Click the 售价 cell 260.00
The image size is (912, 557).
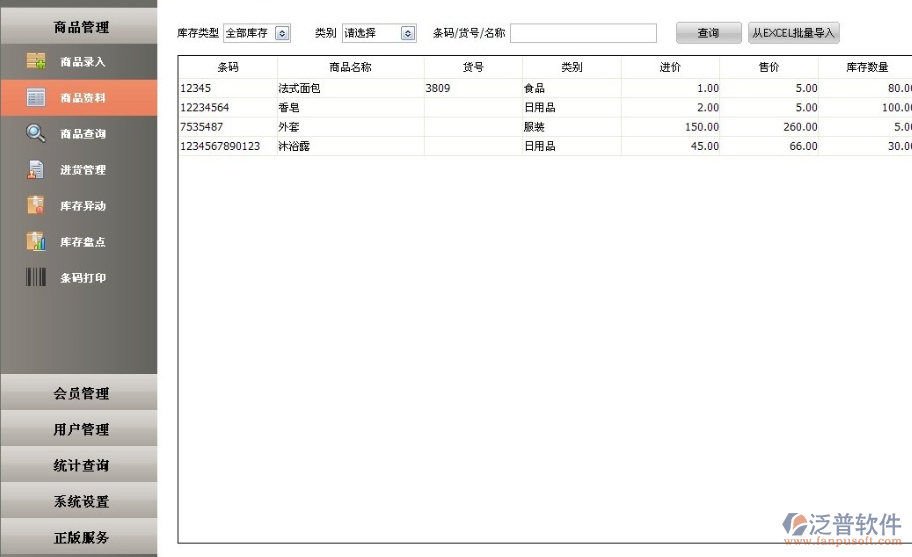pos(769,126)
